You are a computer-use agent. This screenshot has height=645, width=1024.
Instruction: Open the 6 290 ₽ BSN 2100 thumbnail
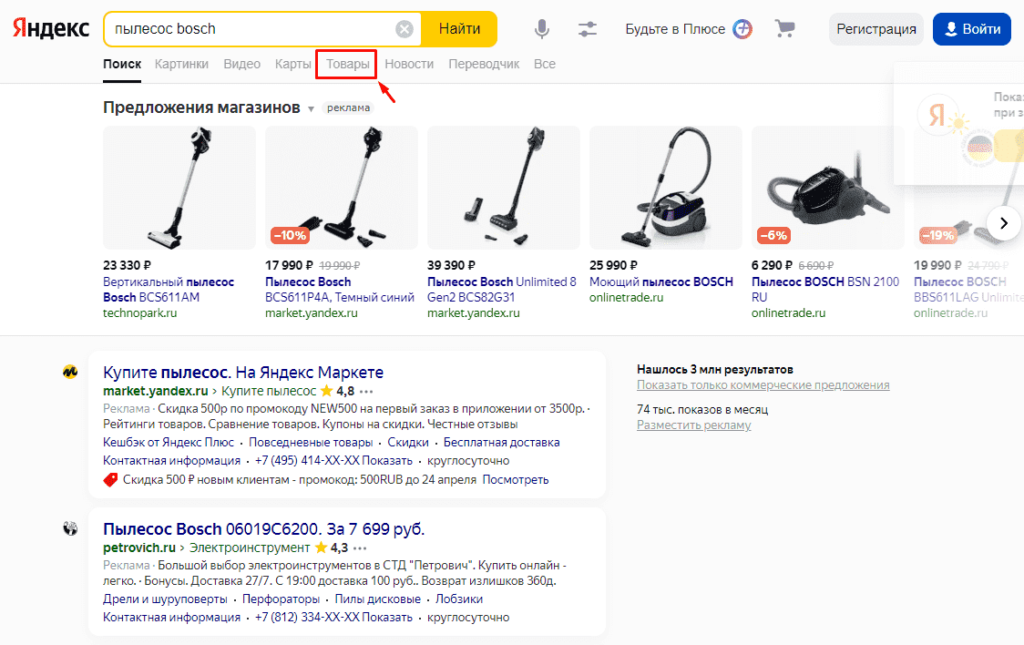point(827,187)
